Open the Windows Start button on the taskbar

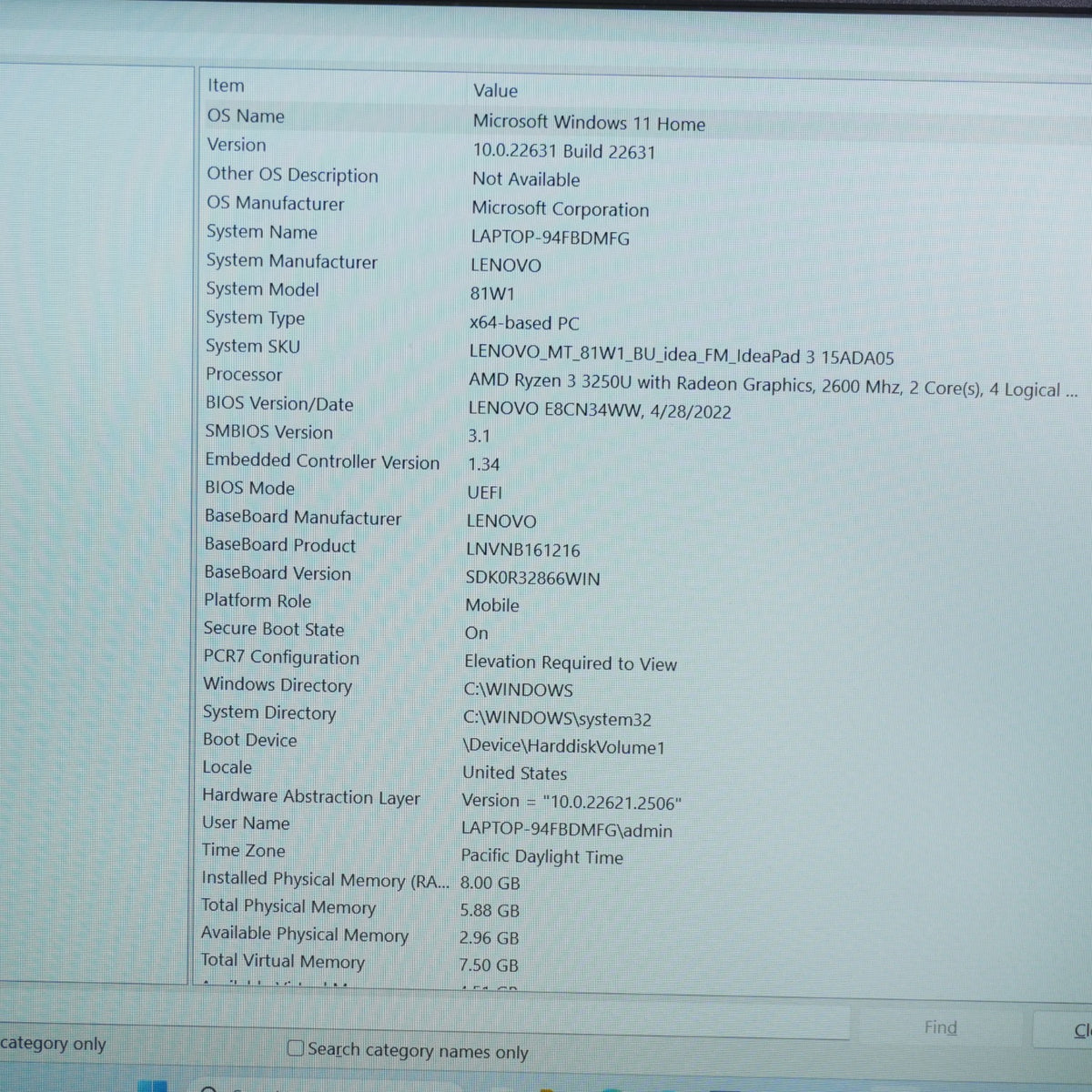click(x=155, y=1085)
